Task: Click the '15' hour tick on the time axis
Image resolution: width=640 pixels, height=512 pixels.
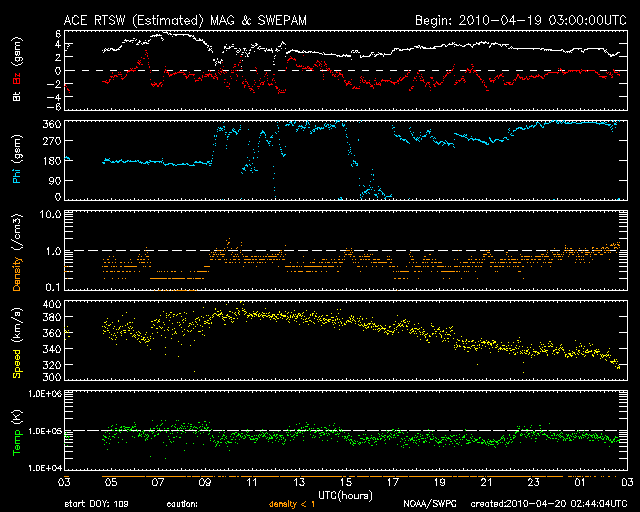Action: [346, 482]
